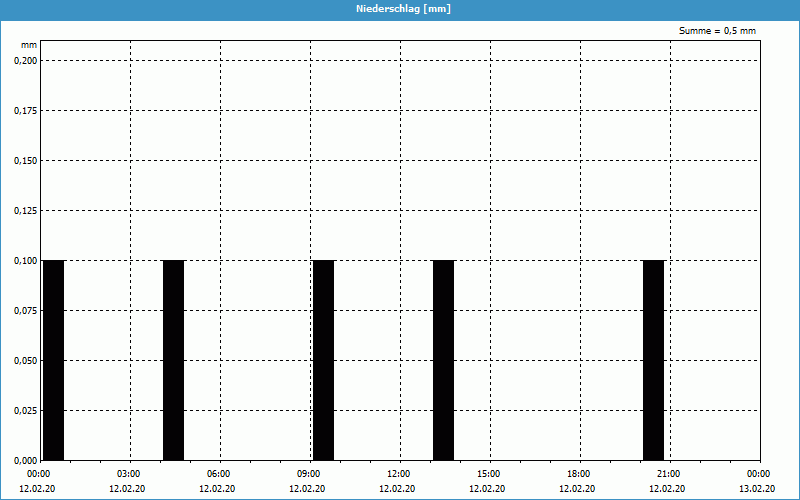
Task: Select the 12:00 time axis label
Action: click(398, 474)
